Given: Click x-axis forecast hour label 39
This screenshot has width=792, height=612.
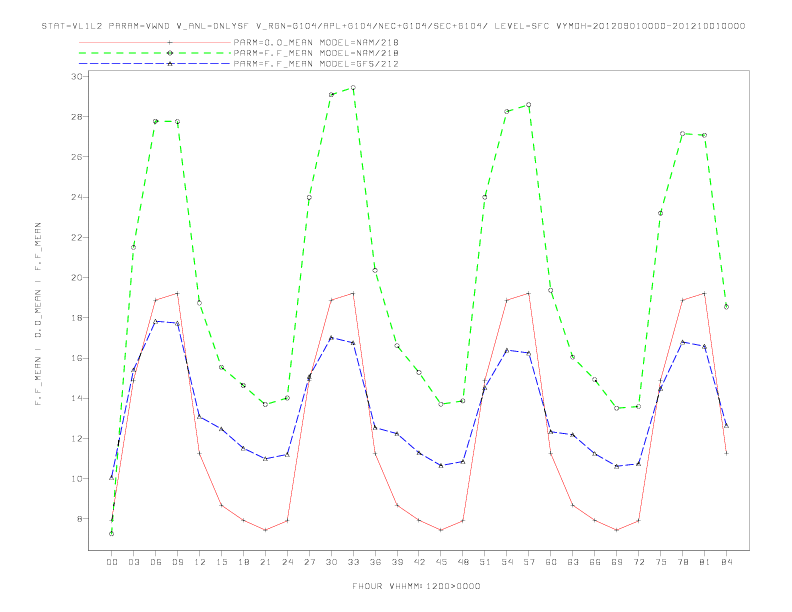Looking at the screenshot, I should coord(397,562).
